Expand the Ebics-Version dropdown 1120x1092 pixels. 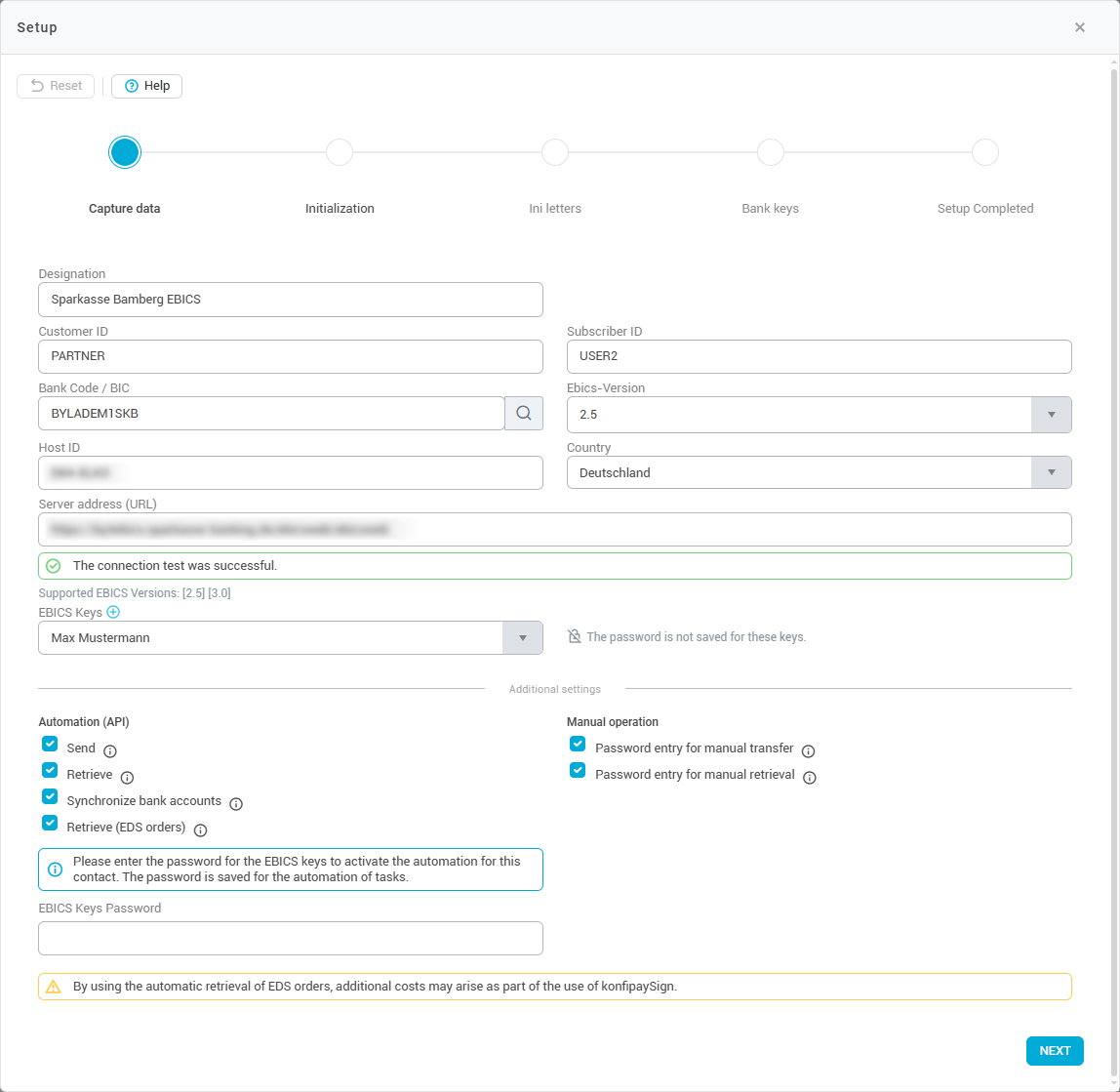click(1051, 415)
